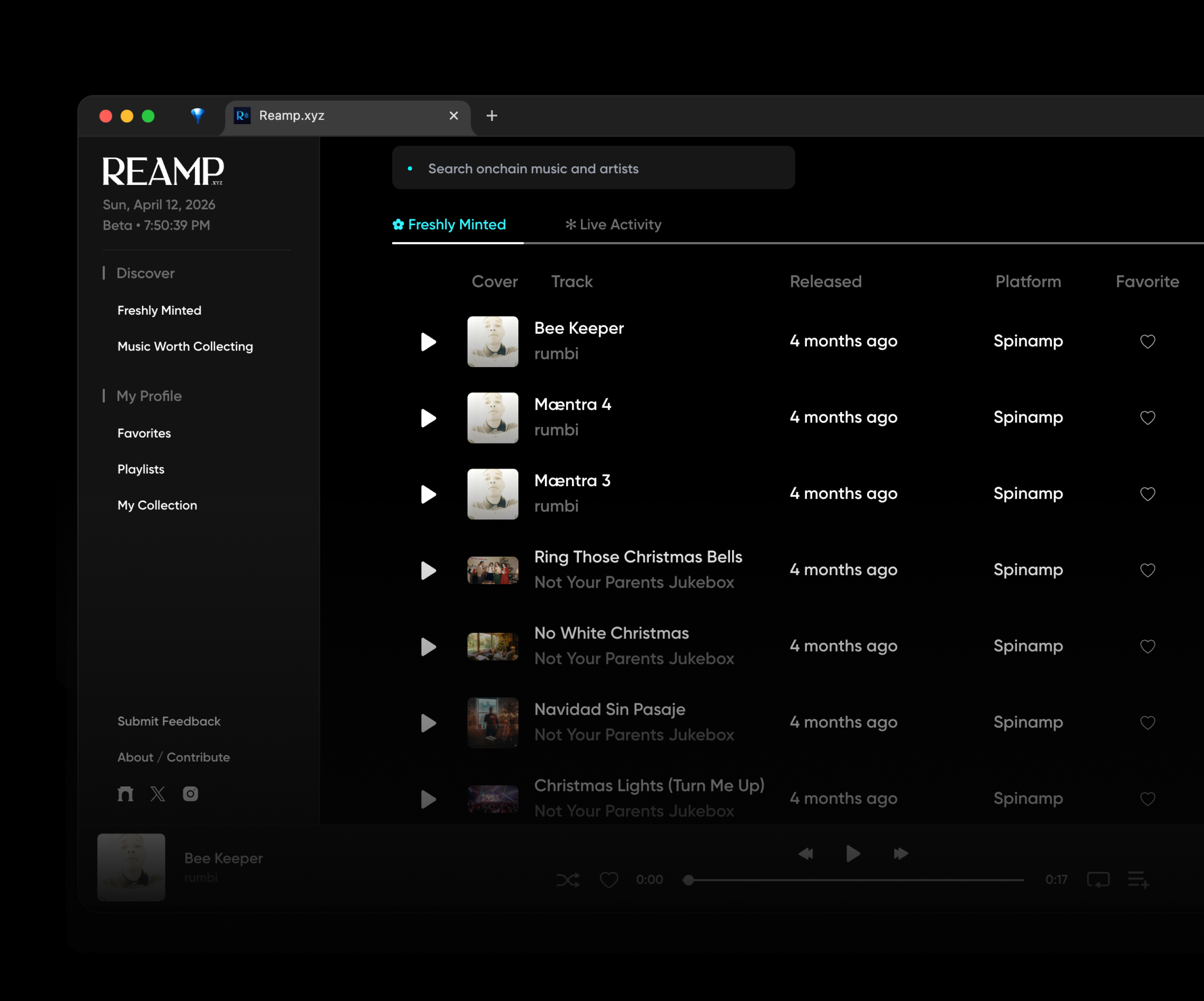Toggle shuffle in the player bar
The image size is (1204, 1001).
[568, 879]
